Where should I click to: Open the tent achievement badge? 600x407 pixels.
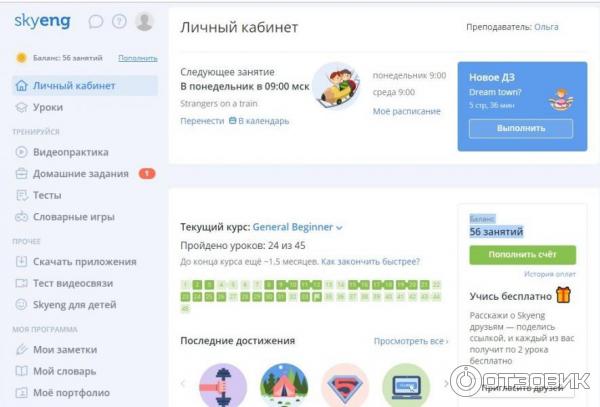point(284,385)
